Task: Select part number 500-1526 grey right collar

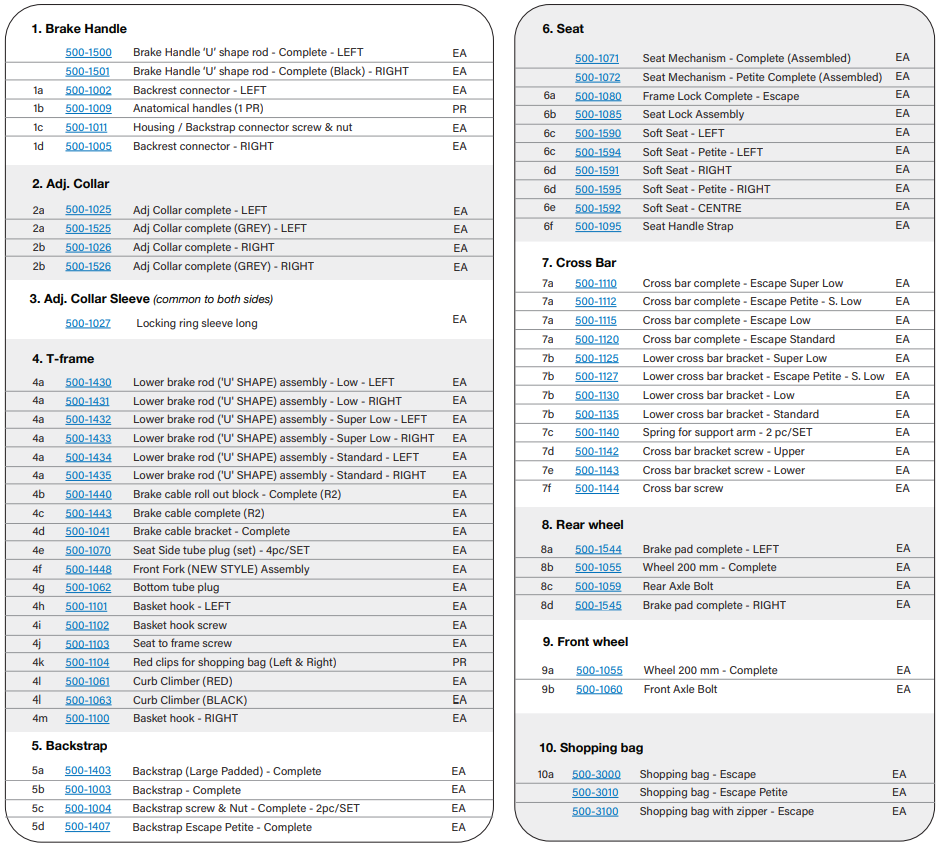Action: coord(88,267)
